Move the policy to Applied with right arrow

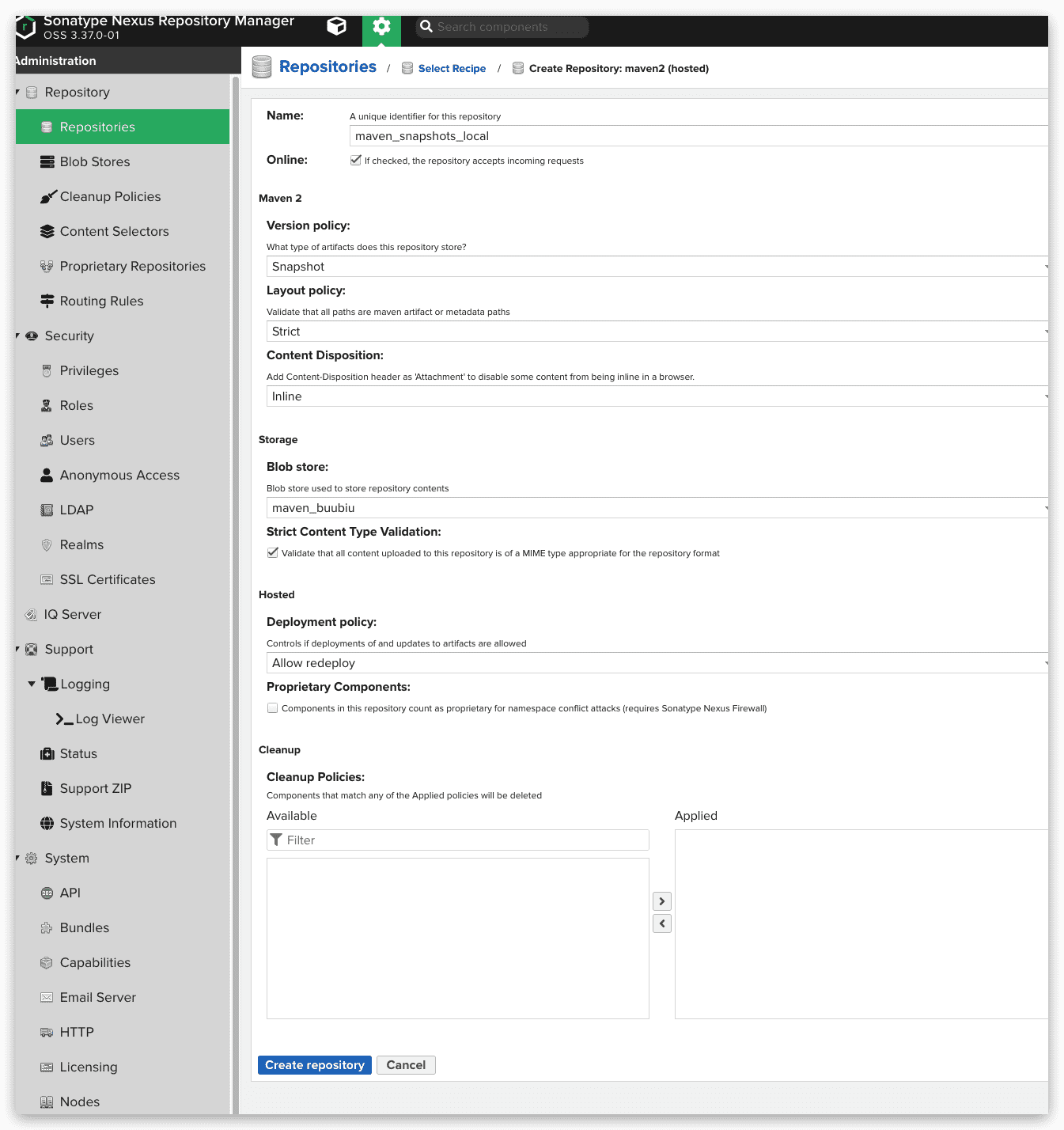662,901
